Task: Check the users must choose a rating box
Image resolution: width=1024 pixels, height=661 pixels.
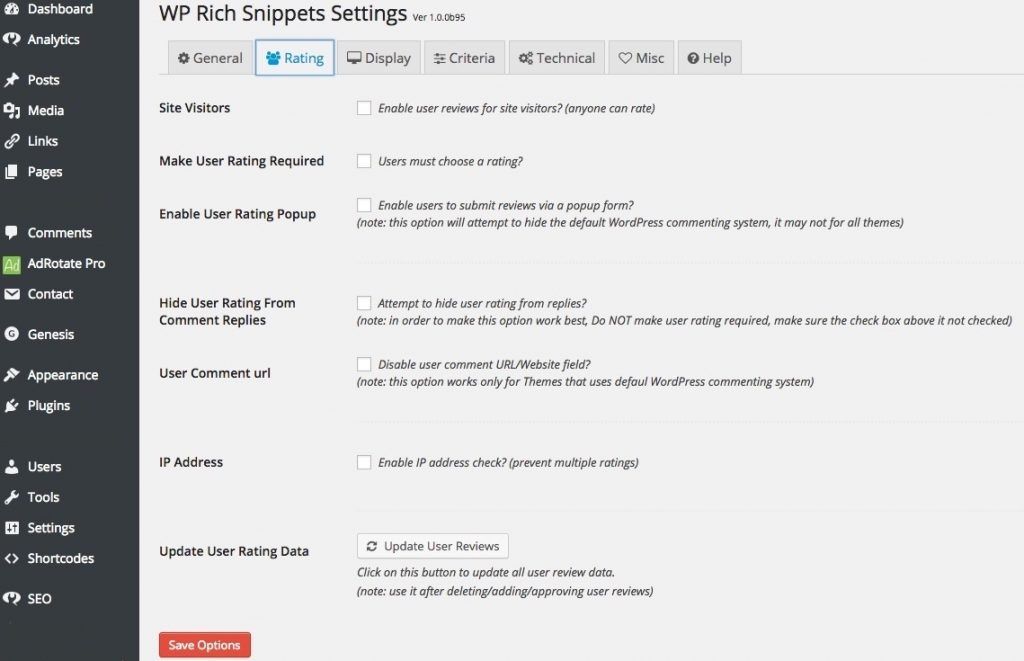Action: (x=364, y=161)
